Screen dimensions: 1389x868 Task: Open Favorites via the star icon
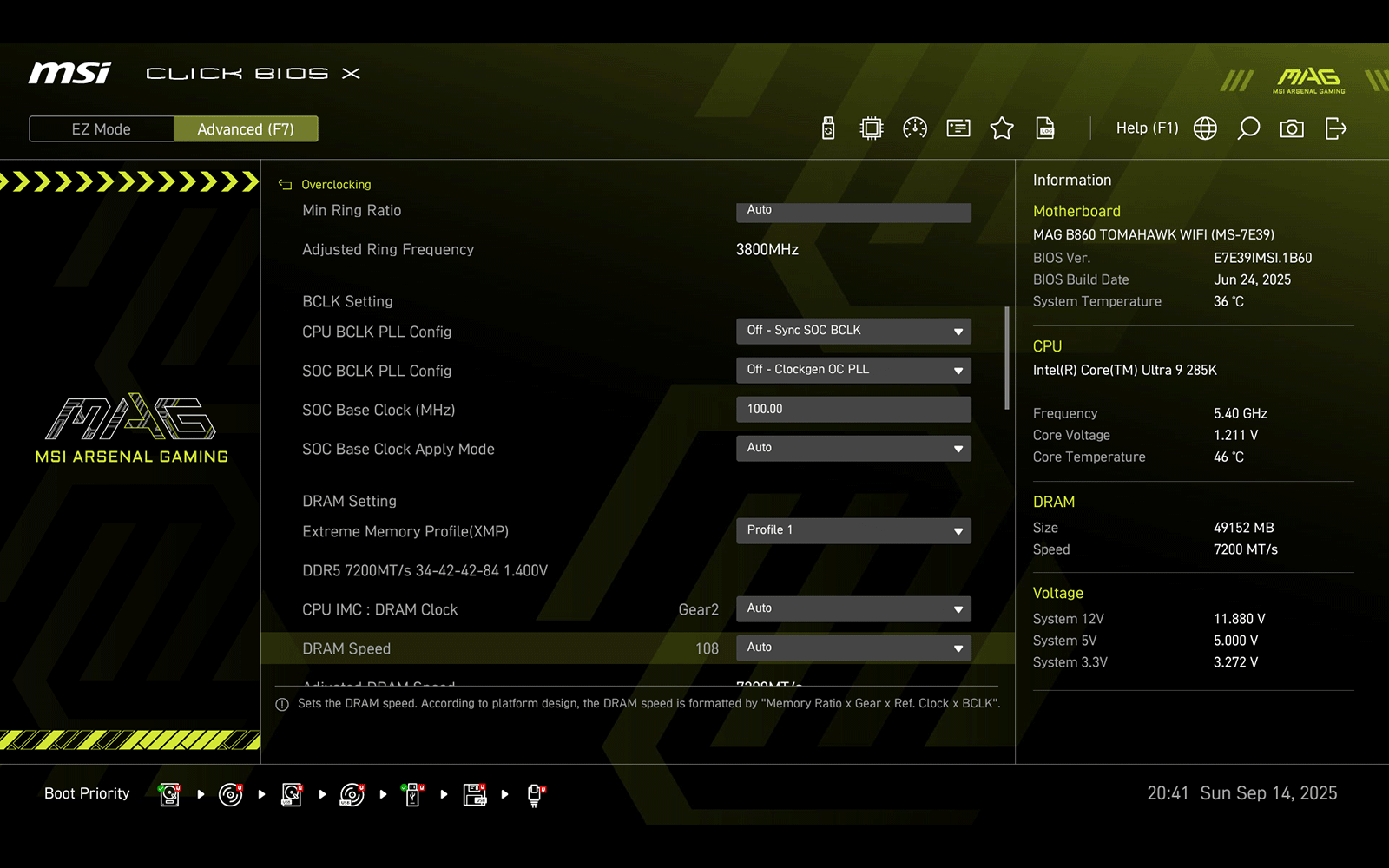(x=1002, y=128)
